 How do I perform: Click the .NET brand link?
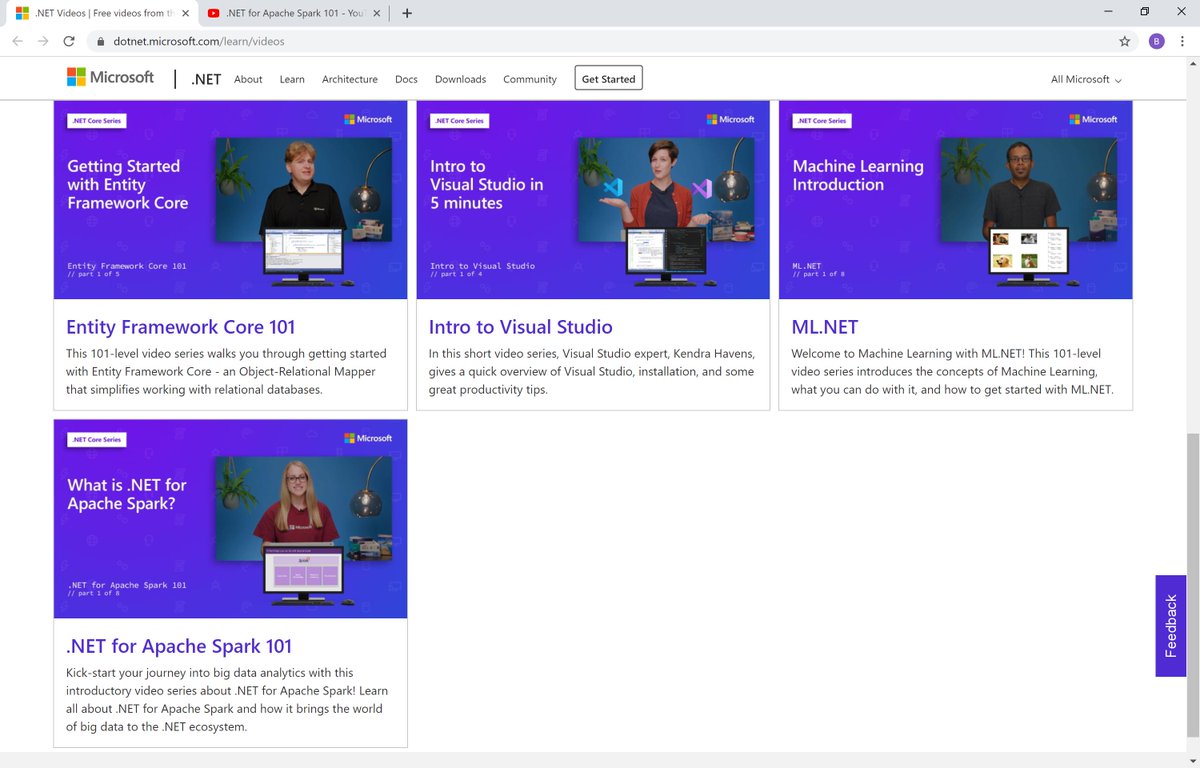point(206,79)
